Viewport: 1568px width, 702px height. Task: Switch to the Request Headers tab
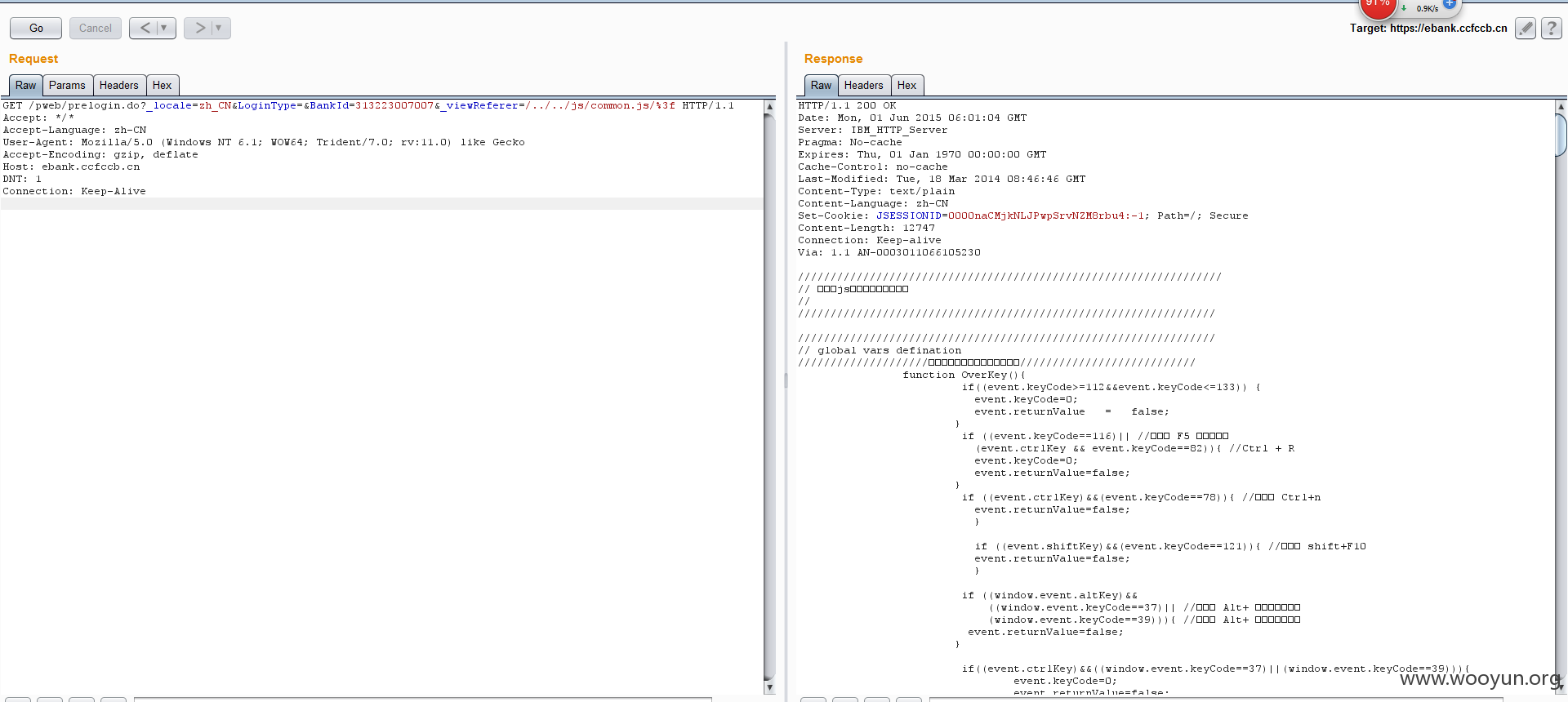[119, 86]
